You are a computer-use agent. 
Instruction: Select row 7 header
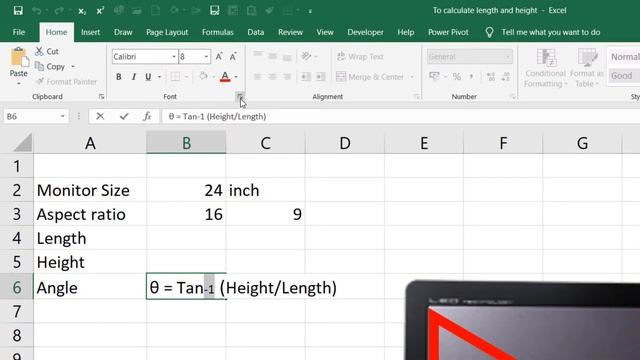pyautogui.click(x=16, y=311)
